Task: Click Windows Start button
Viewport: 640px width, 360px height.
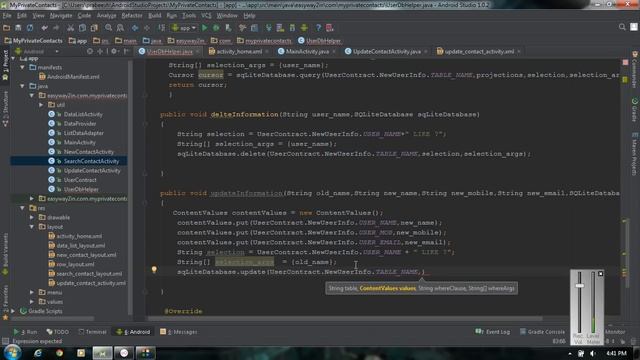Action: 12,352
